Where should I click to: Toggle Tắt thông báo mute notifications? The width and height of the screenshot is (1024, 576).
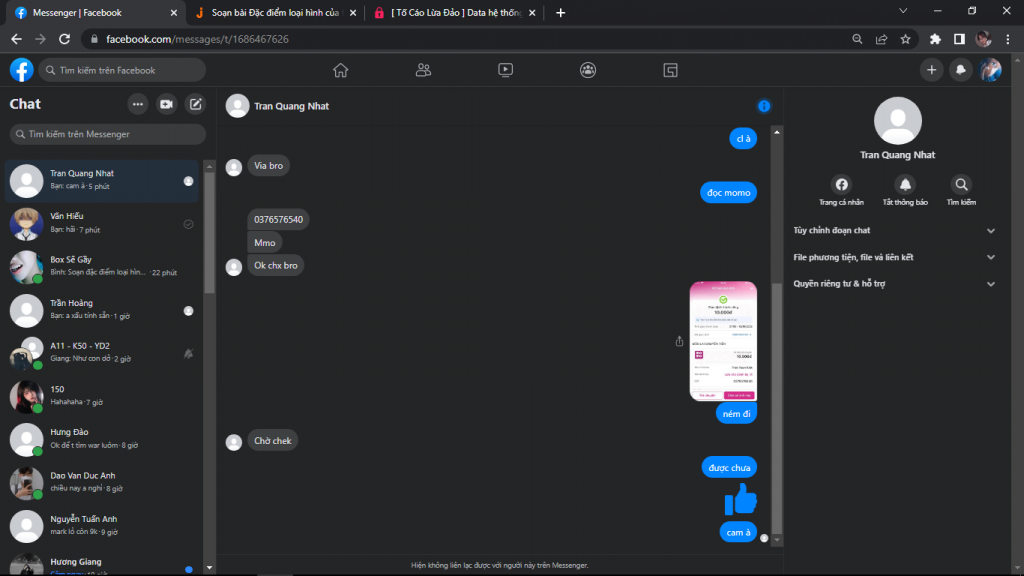(905, 185)
